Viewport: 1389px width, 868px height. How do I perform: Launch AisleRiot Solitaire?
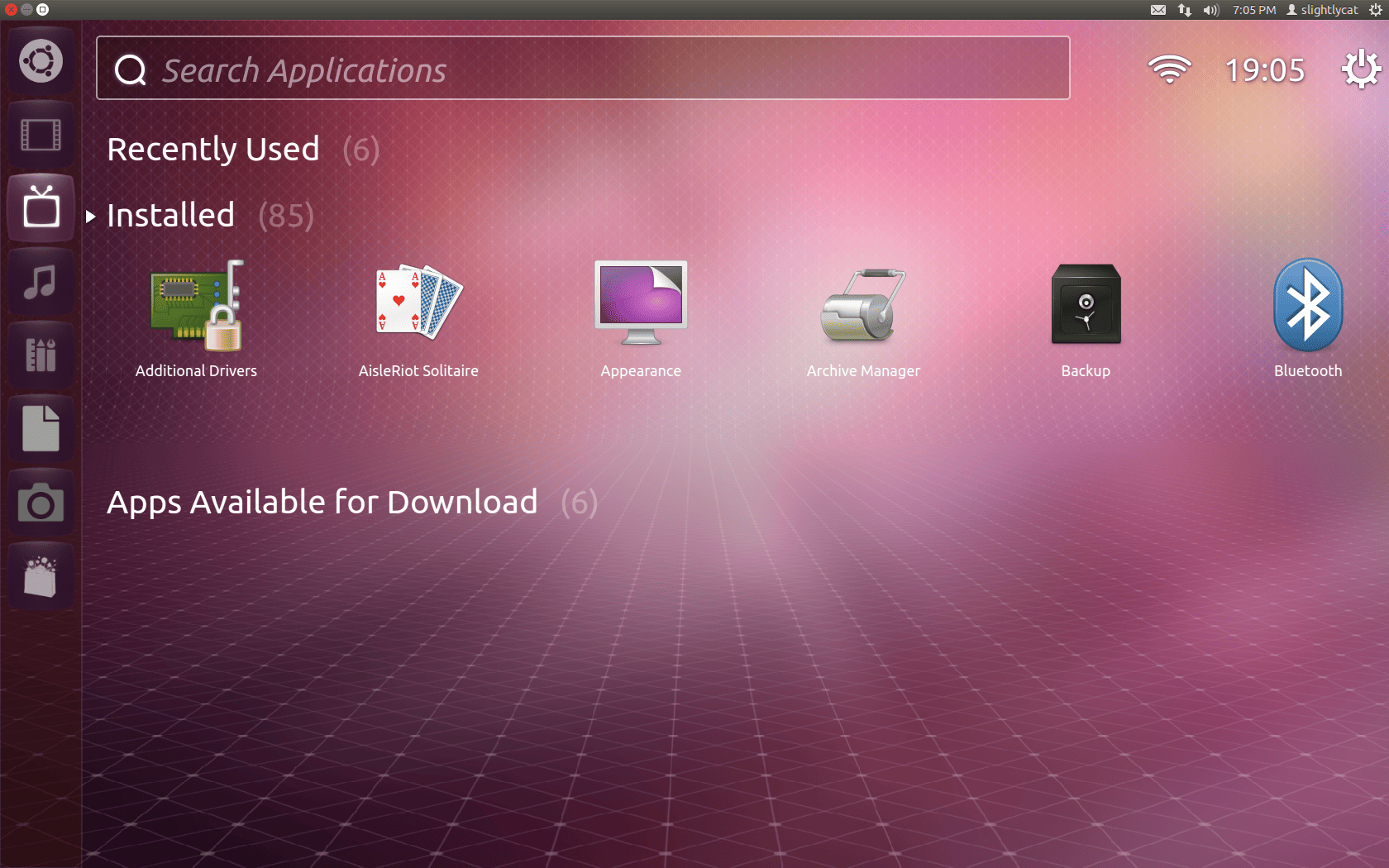418,318
